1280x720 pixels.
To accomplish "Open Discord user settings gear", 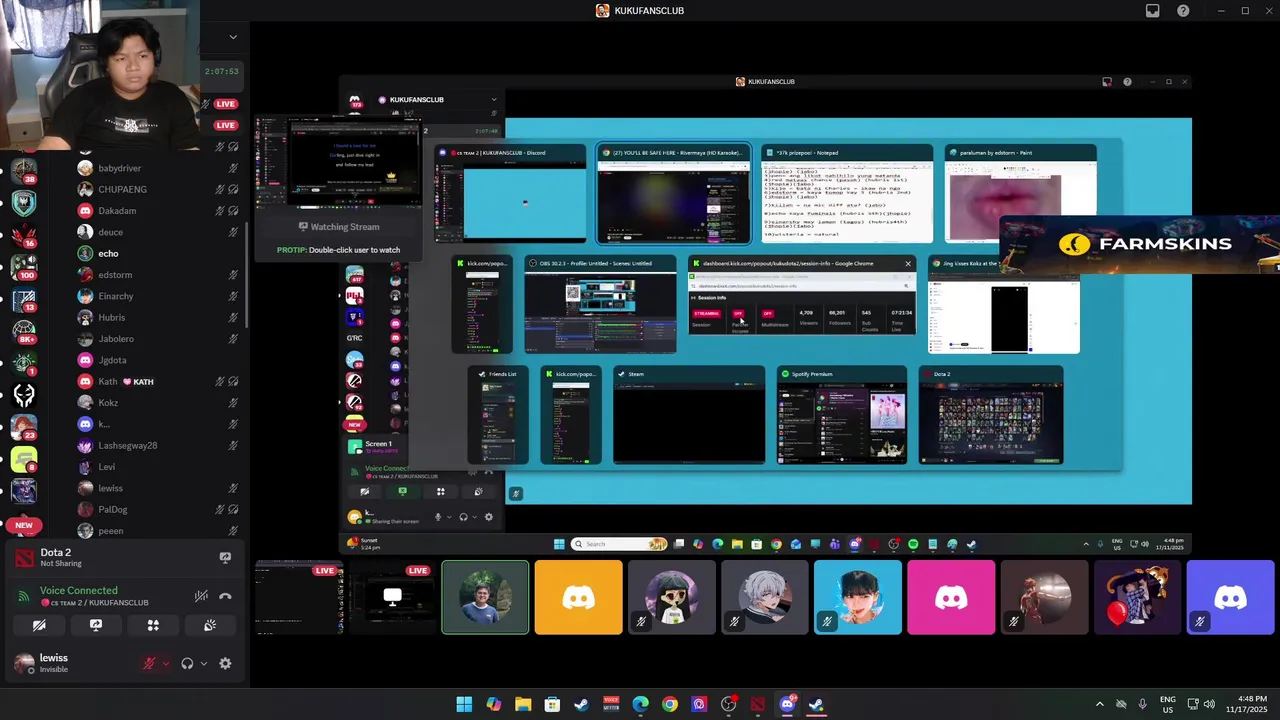I will point(225,663).
